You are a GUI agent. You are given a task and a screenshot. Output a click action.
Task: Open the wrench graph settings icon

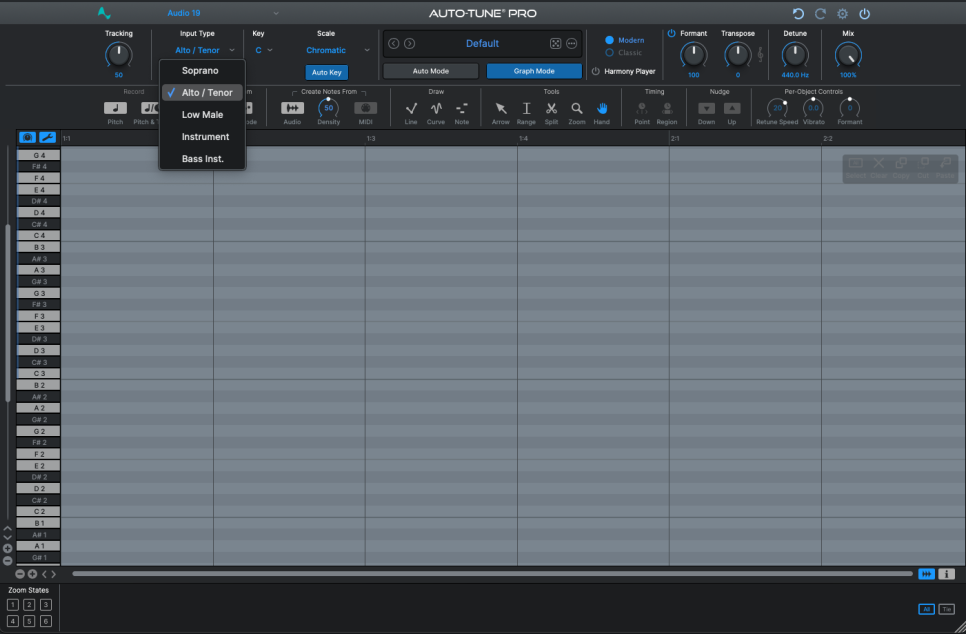tap(47, 137)
